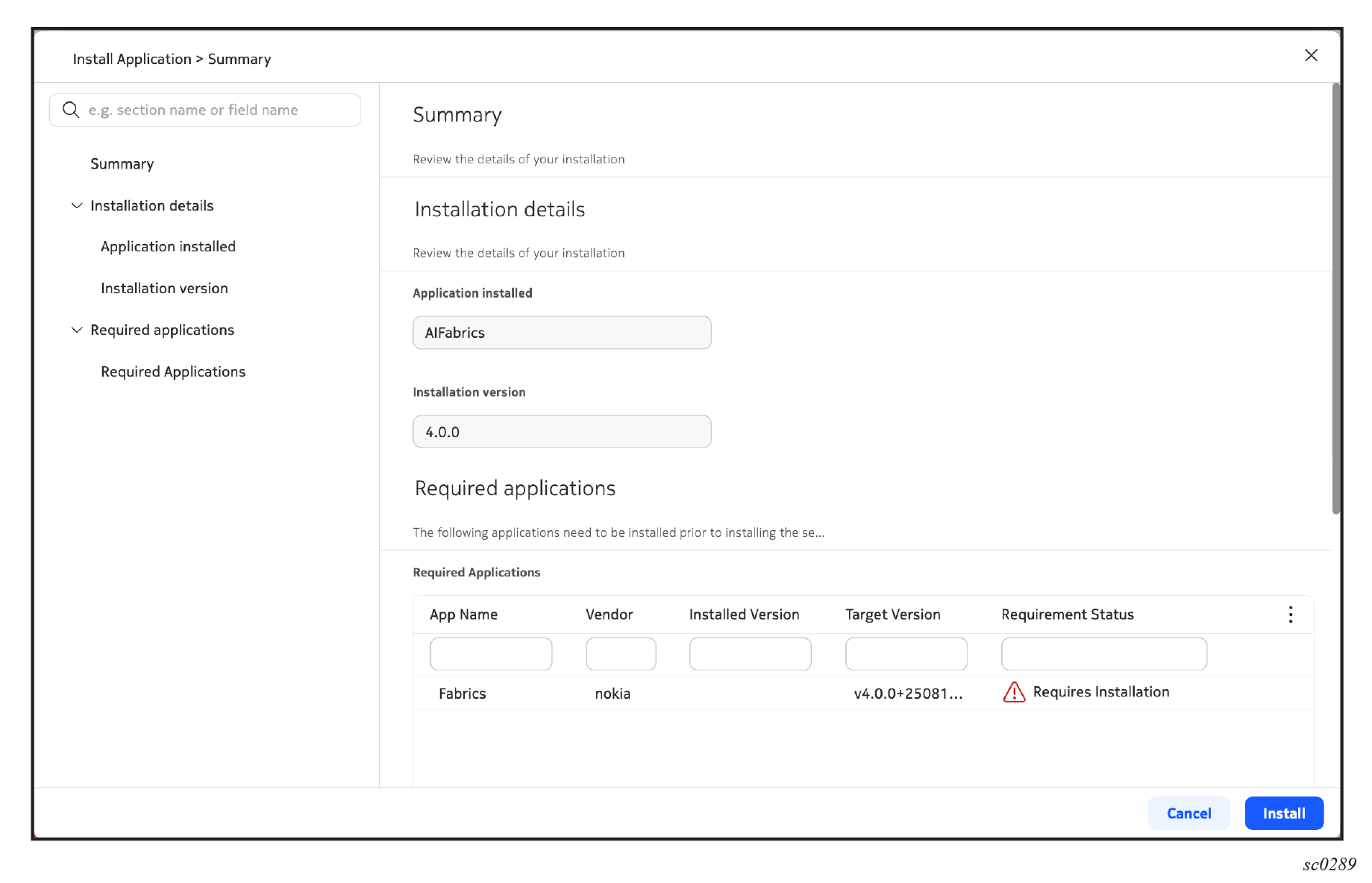Select Required Applications sidebar sub-item
Screen dimensions: 1372x883
click(x=173, y=371)
